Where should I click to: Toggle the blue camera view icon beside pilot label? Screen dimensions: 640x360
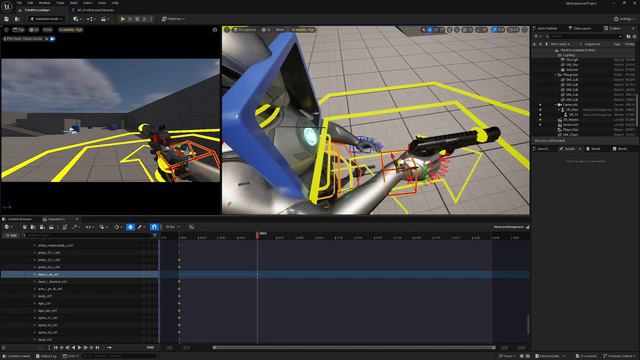[x=53, y=39]
